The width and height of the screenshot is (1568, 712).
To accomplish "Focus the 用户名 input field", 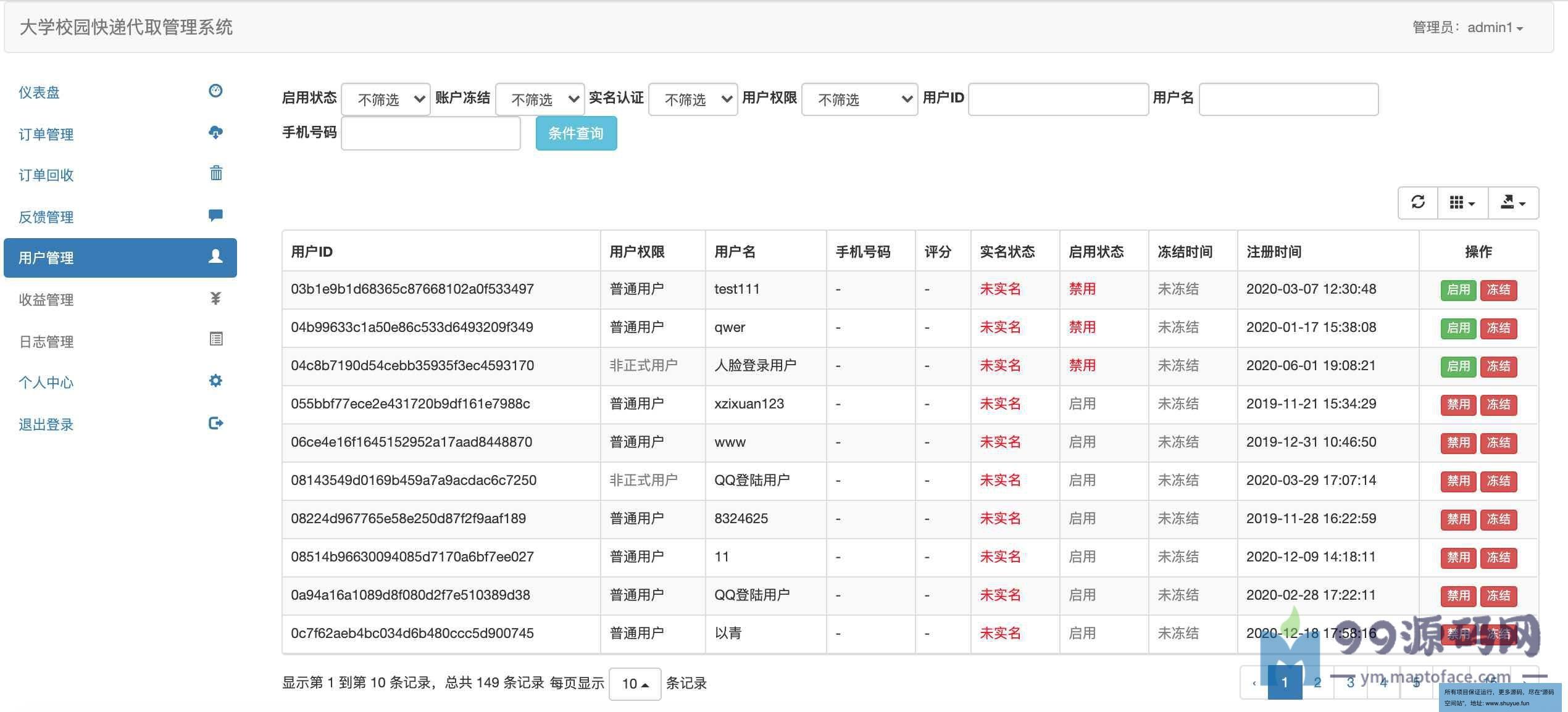I will pyautogui.click(x=1288, y=99).
